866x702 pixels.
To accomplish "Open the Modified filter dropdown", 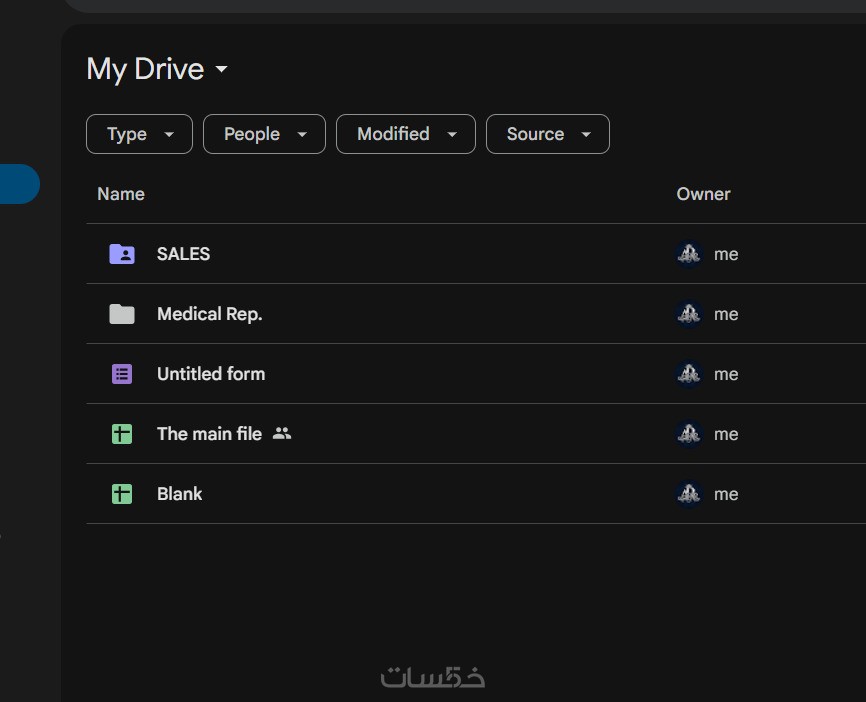I will click(x=405, y=134).
